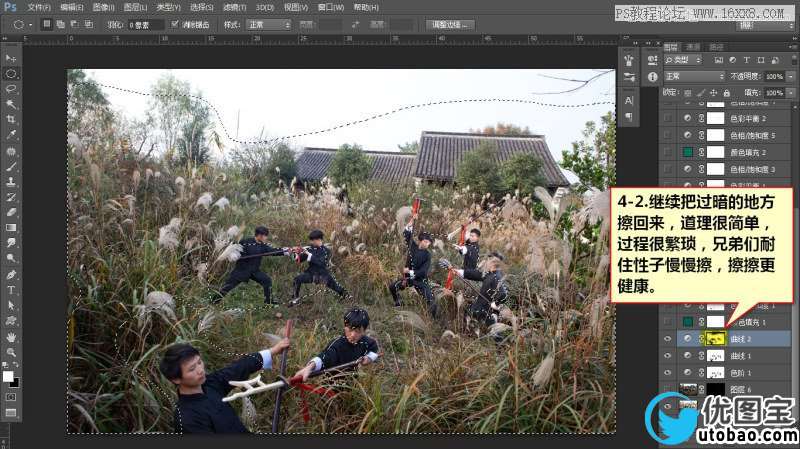Select the Eraser tool
The width and height of the screenshot is (800, 449).
(11, 212)
